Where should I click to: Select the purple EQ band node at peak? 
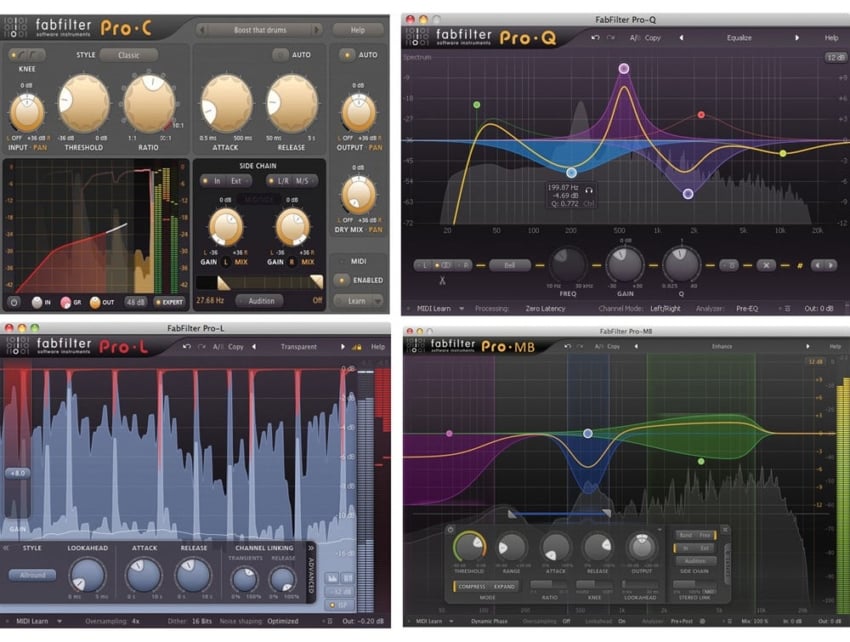point(624,69)
